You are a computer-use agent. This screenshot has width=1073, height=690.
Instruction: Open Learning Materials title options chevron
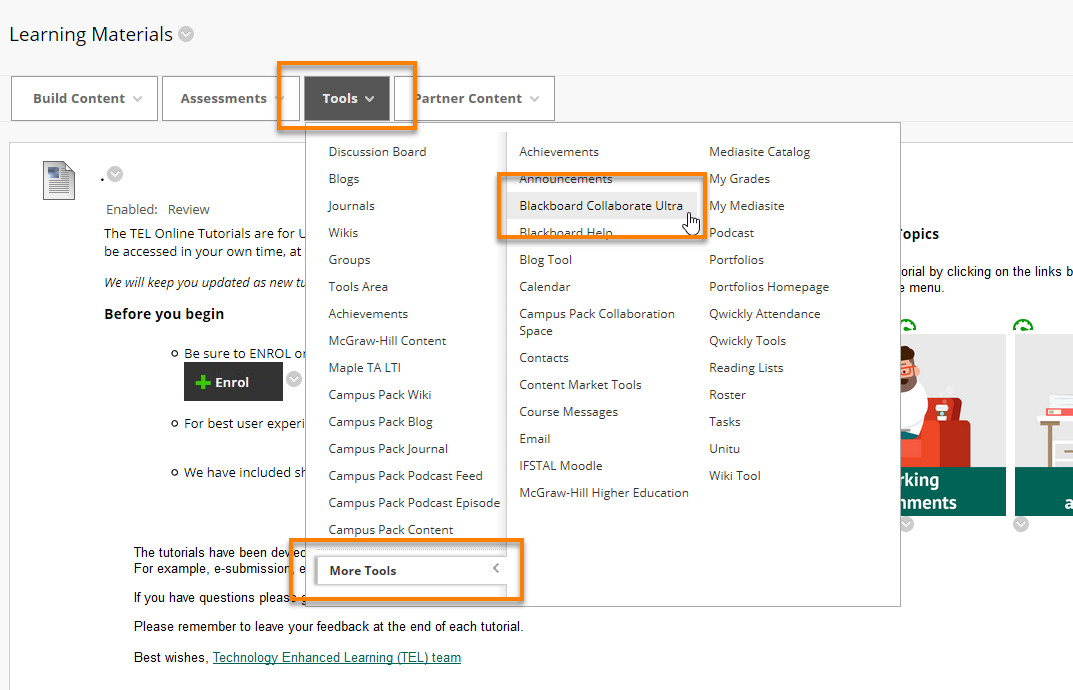click(x=186, y=34)
